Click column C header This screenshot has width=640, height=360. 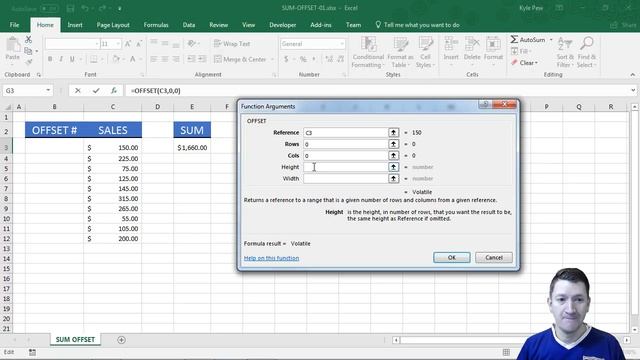click(x=113, y=107)
